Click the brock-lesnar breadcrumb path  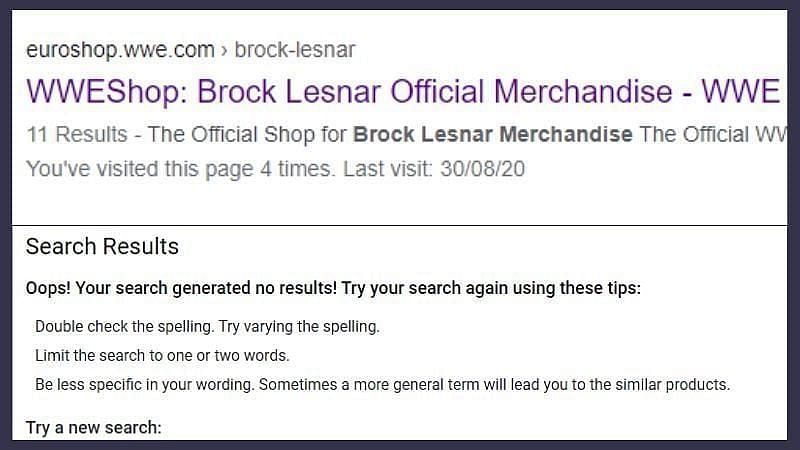(x=294, y=49)
